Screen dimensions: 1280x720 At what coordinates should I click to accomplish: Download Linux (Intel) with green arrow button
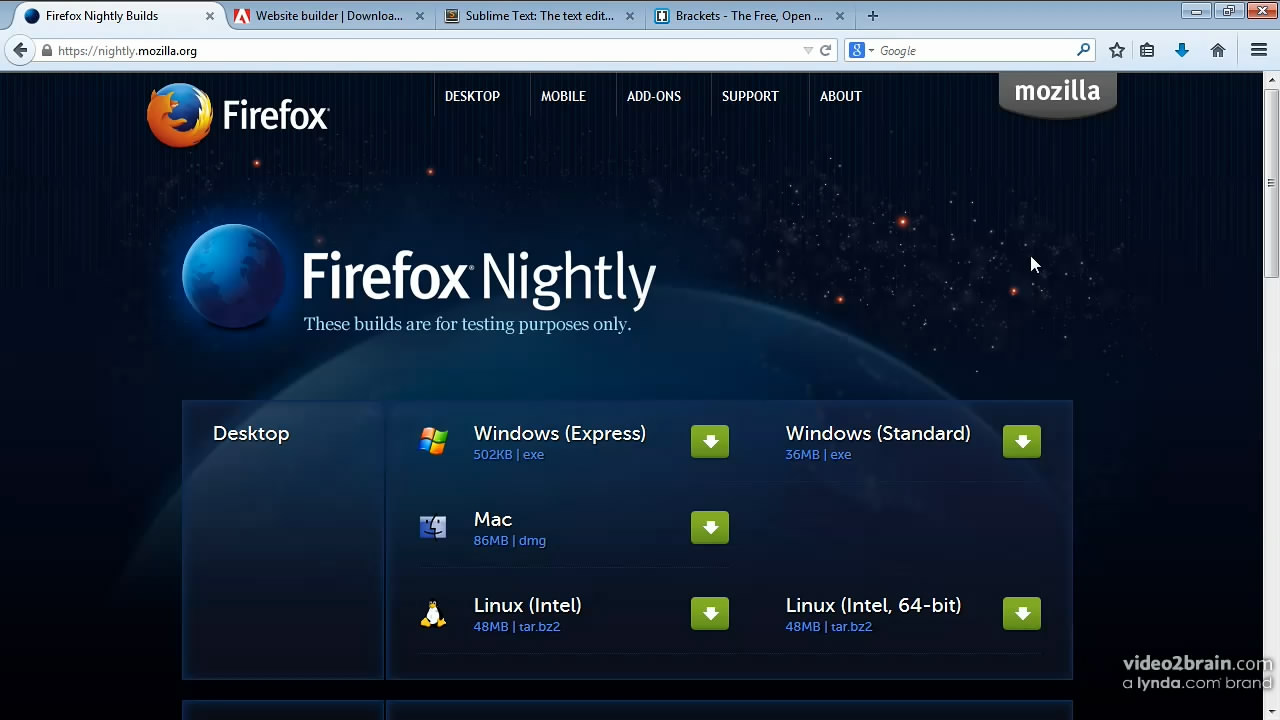tap(710, 613)
